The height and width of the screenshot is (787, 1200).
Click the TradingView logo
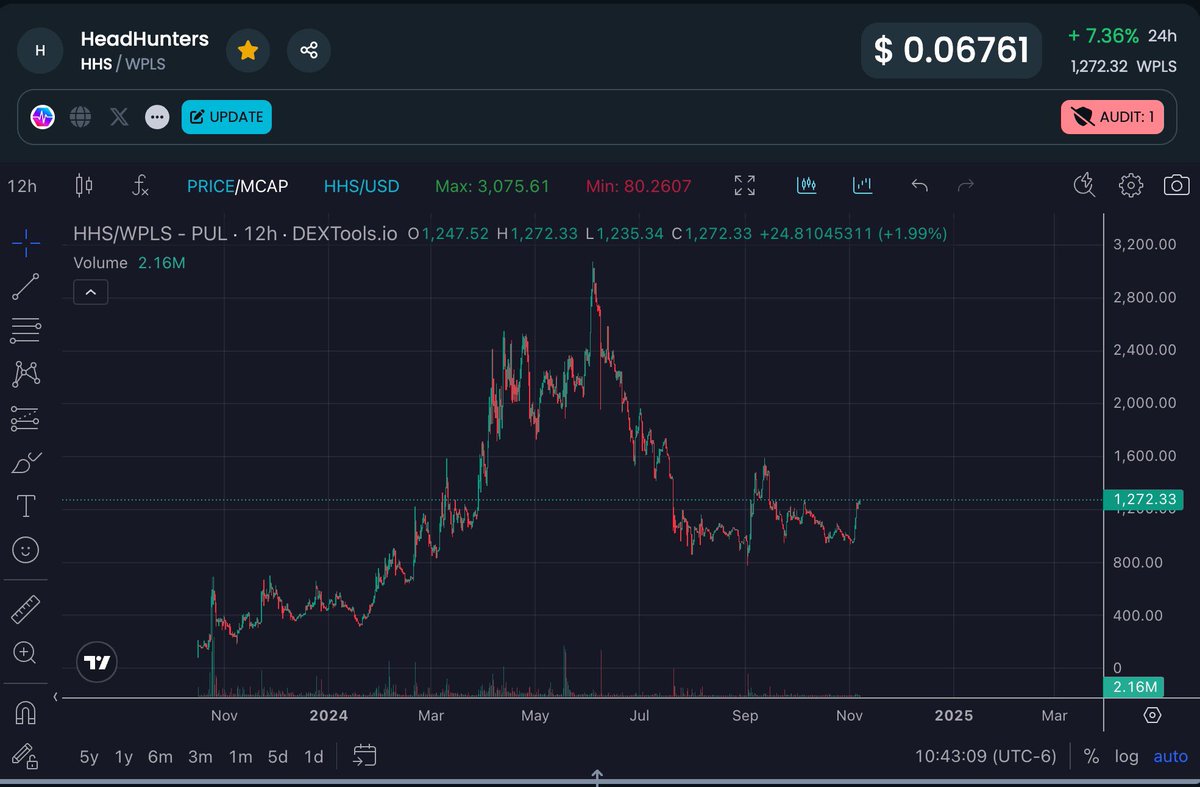[x=98, y=662]
